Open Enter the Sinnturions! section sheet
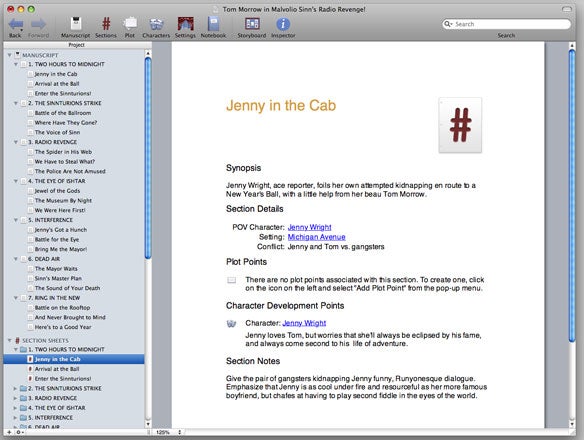This screenshot has height=440, width=584. pyautogui.click(x=63, y=379)
